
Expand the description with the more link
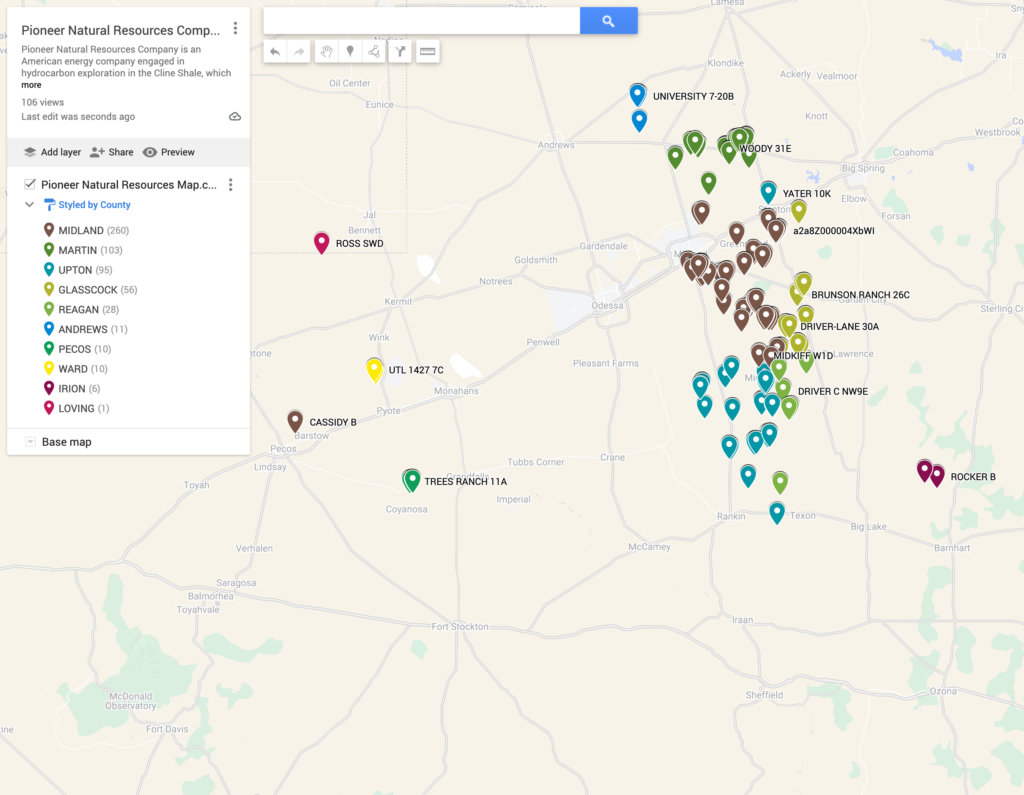[x=31, y=85]
